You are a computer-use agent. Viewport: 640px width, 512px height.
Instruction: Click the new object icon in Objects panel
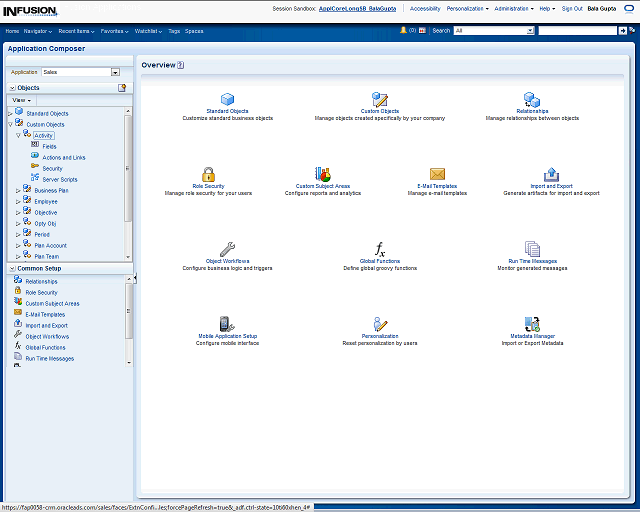(x=122, y=88)
